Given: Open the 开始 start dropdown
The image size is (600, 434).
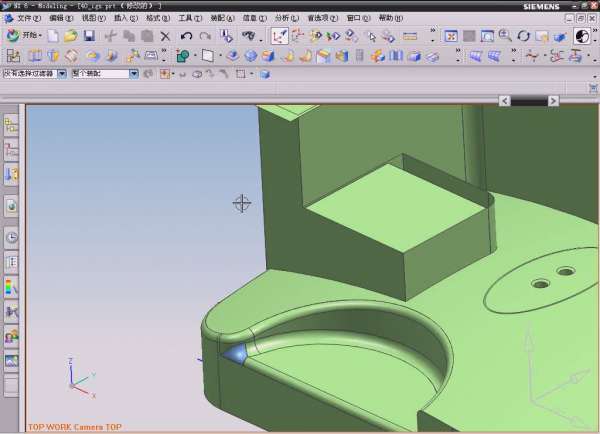Looking at the screenshot, I should pyautogui.click(x=26, y=36).
